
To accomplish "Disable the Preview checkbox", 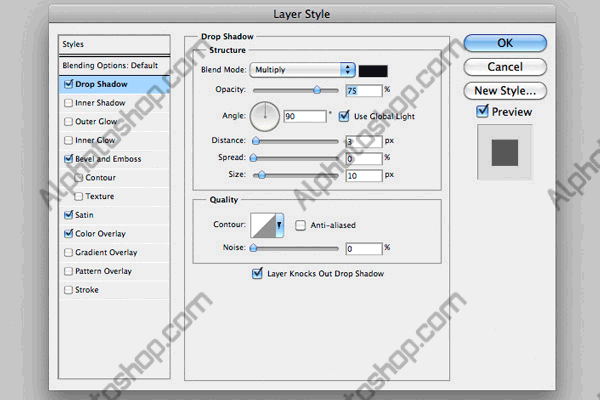I will [482, 111].
